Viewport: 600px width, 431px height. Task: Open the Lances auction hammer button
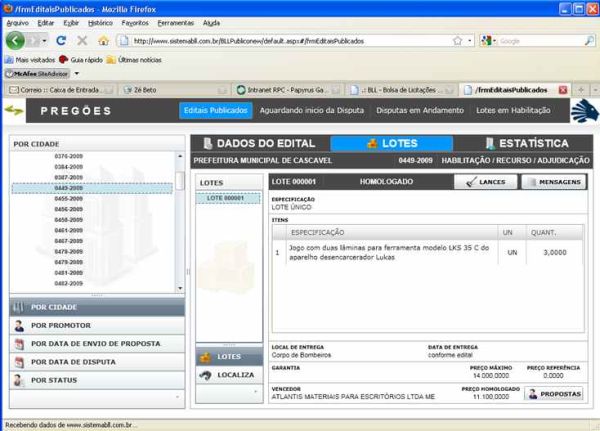click(x=487, y=183)
